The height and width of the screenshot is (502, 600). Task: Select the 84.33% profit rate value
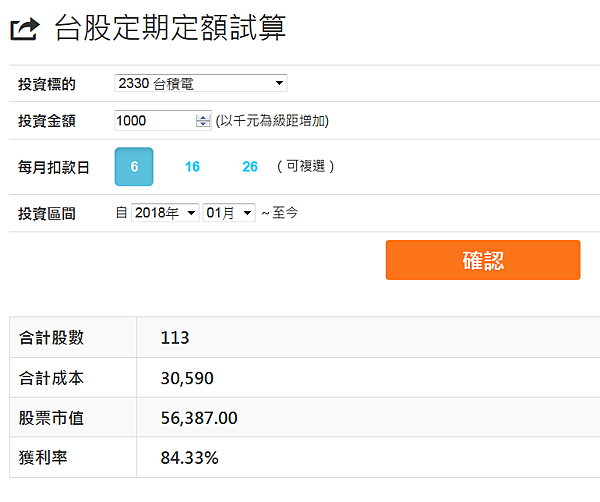click(x=189, y=458)
